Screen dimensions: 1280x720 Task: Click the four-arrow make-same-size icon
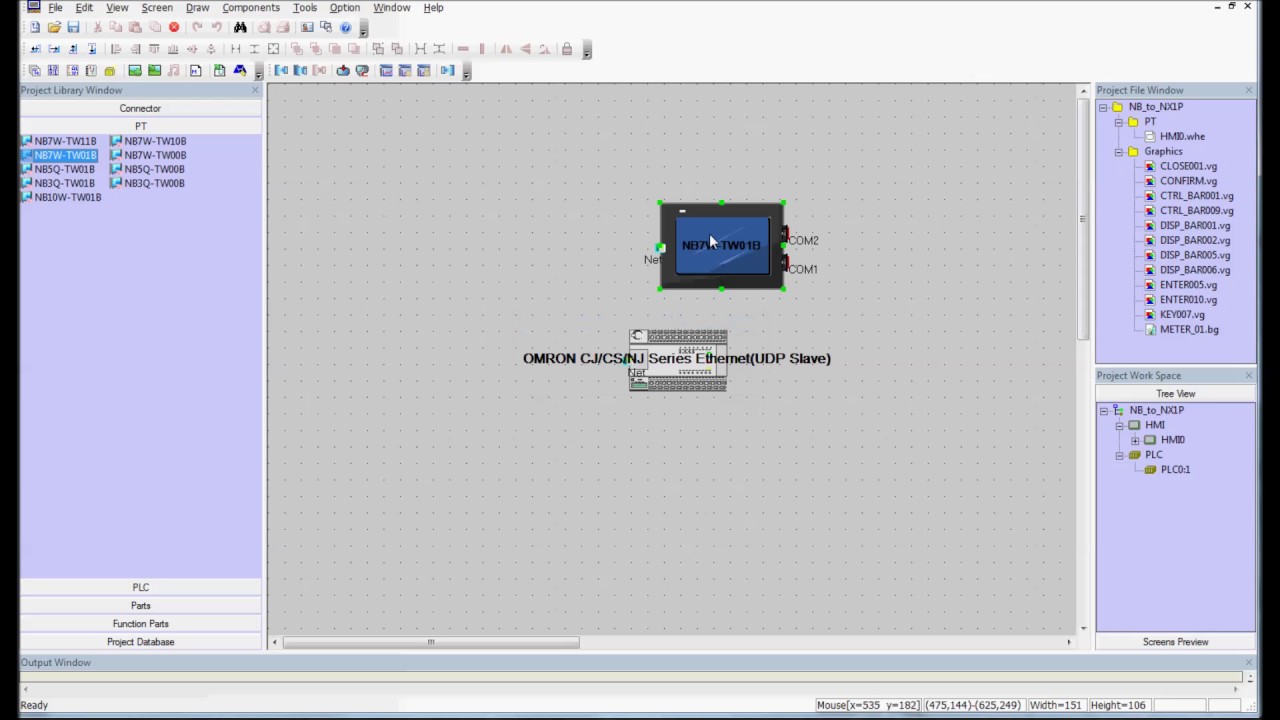[x=273, y=49]
